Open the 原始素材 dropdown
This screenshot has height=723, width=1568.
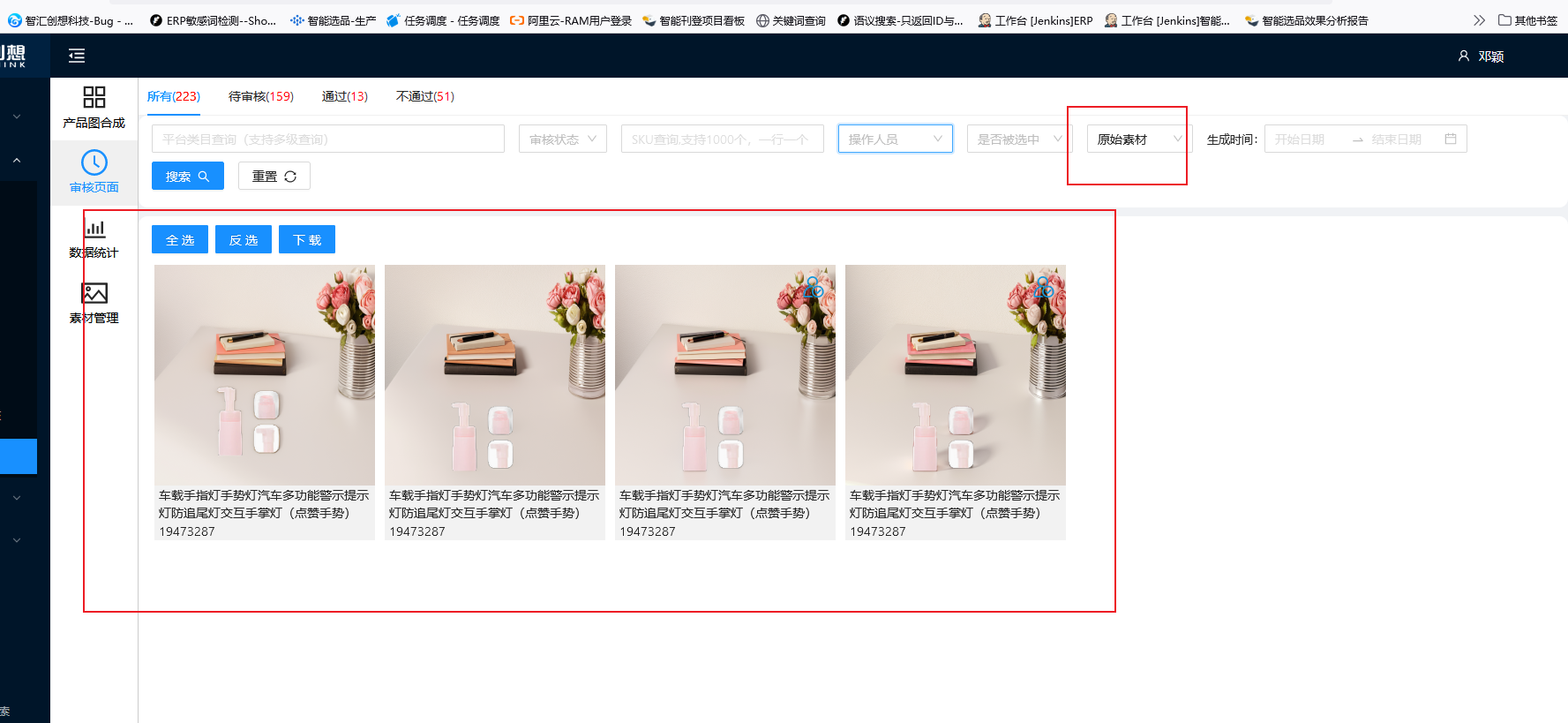pos(1140,139)
